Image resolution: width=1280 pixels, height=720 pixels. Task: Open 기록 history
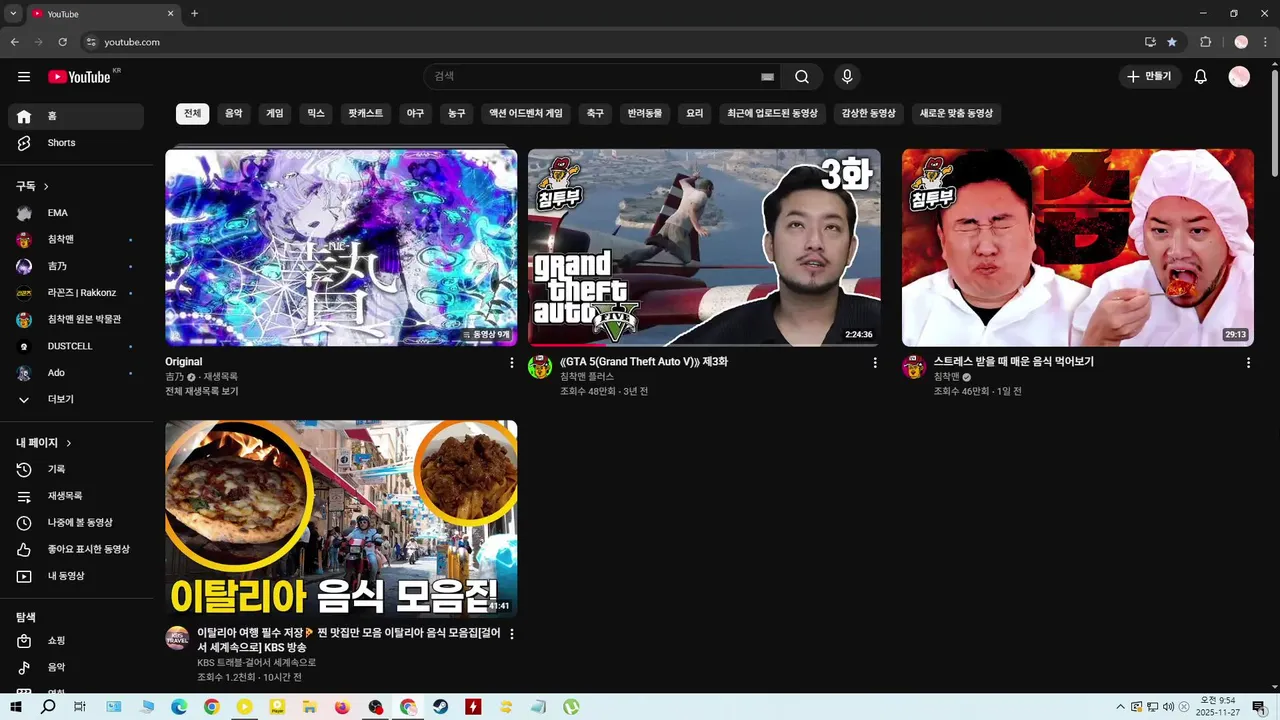coord(76,470)
